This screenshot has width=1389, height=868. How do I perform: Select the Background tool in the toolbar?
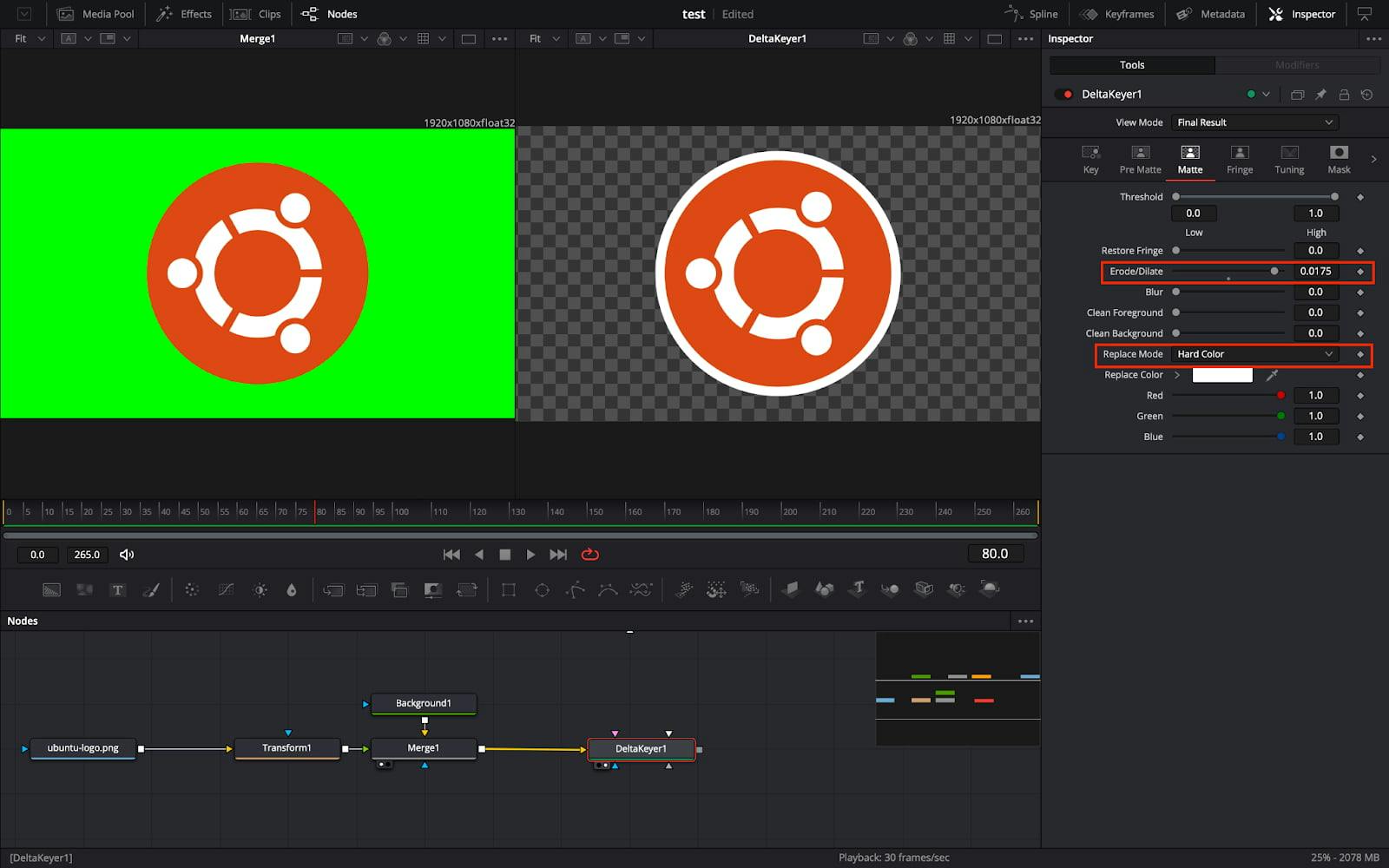[51, 589]
